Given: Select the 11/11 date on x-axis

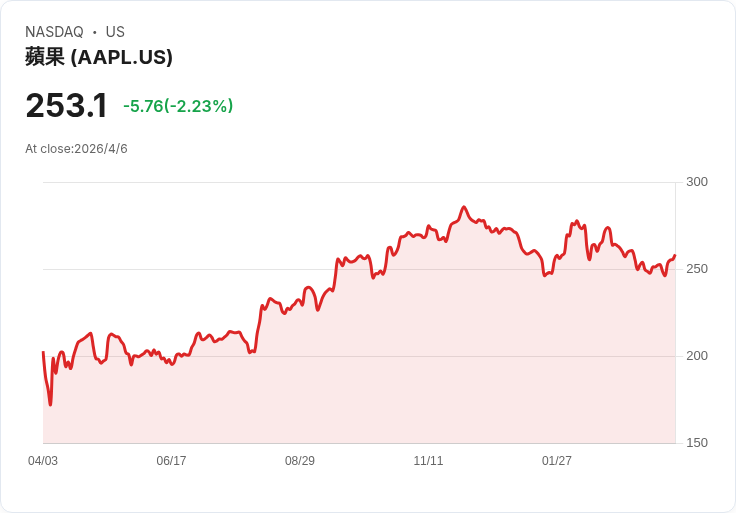Looking at the screenshot, I should point(428,461).
